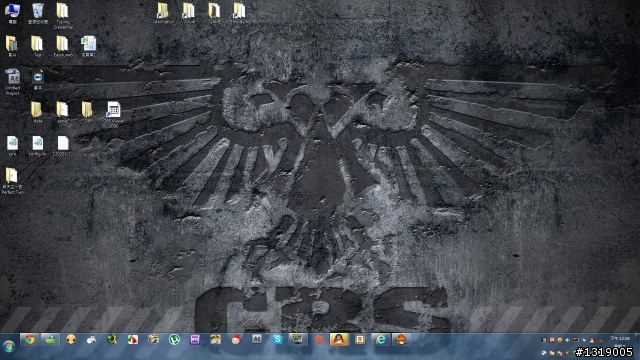
Task: Open the Computer icon on the desktop
Action: (x=12, y=13)
